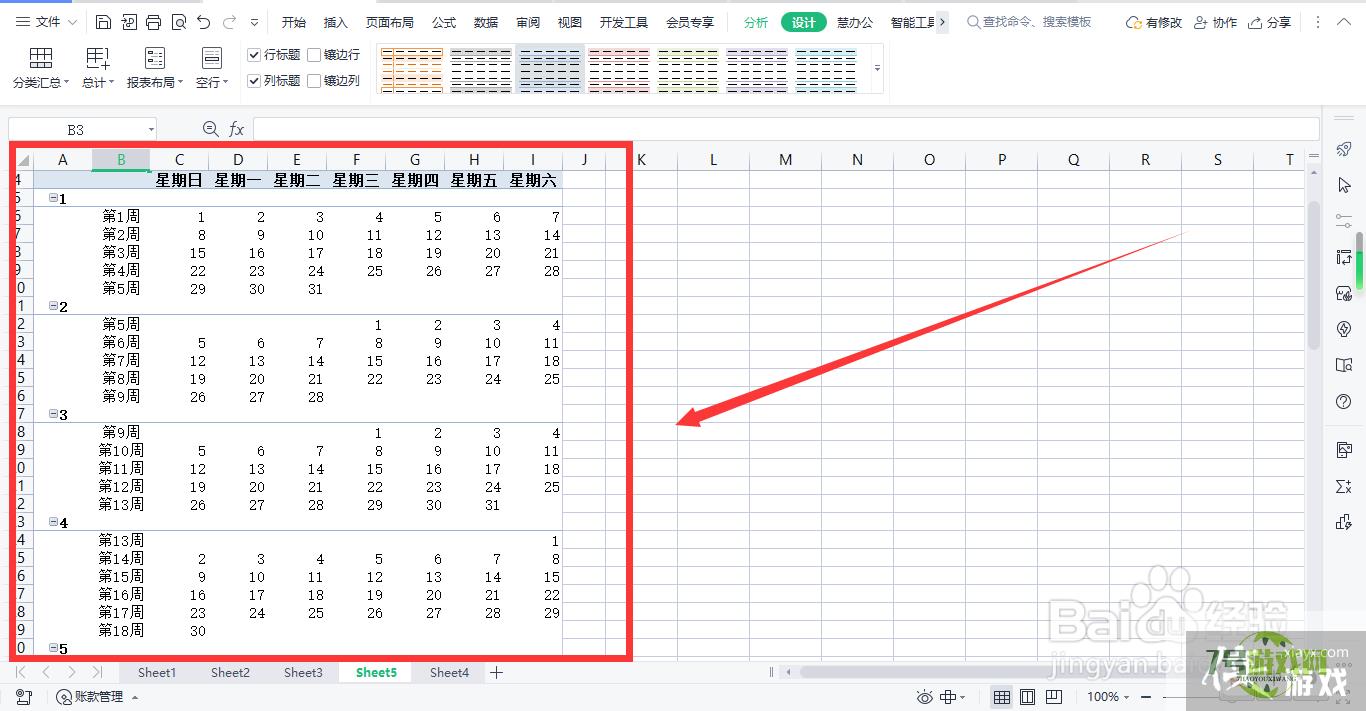1366x711 pixels.
Task: Click the rocket icon in right sidebar
Action: [x=1344, y=149]
